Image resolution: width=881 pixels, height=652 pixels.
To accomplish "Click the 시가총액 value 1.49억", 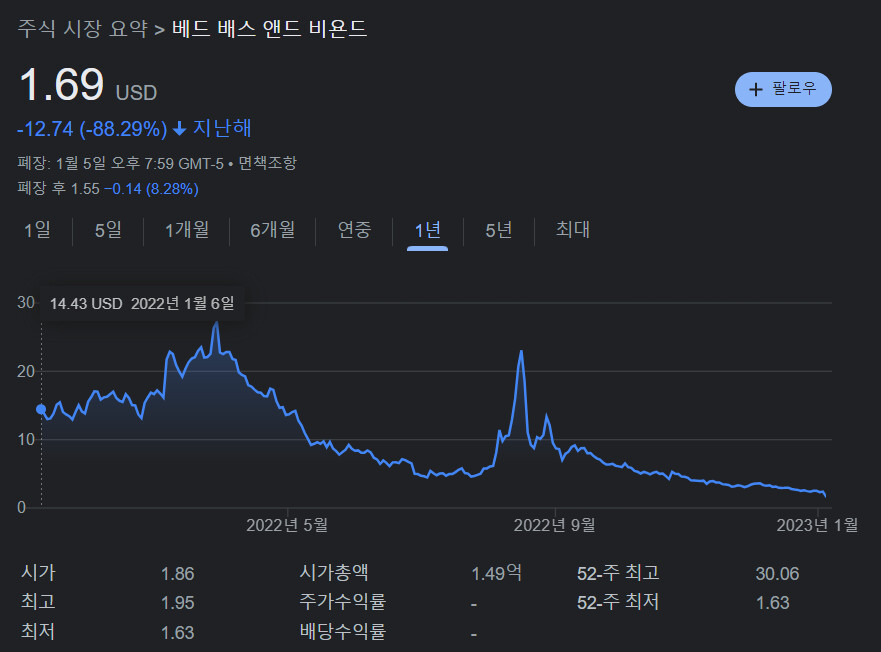I will coord(497,573).
